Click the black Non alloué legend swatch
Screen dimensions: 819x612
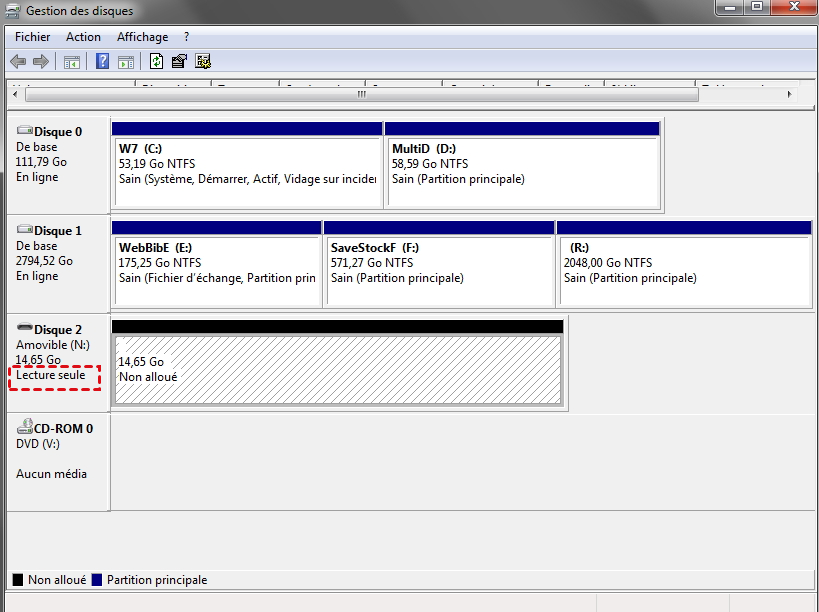[x=18, y=580]
